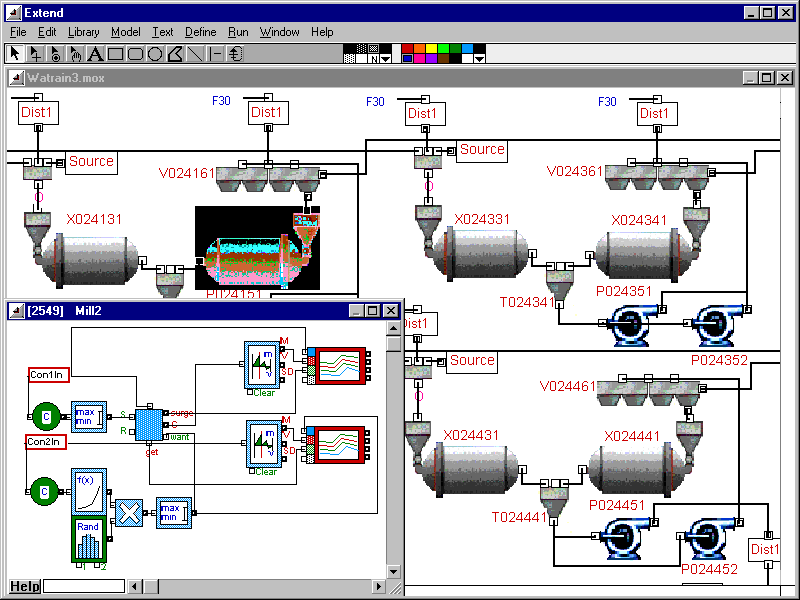Click the shuffle layers tool icon
This screenshot has width=800, height=600.
coord(235,54)
